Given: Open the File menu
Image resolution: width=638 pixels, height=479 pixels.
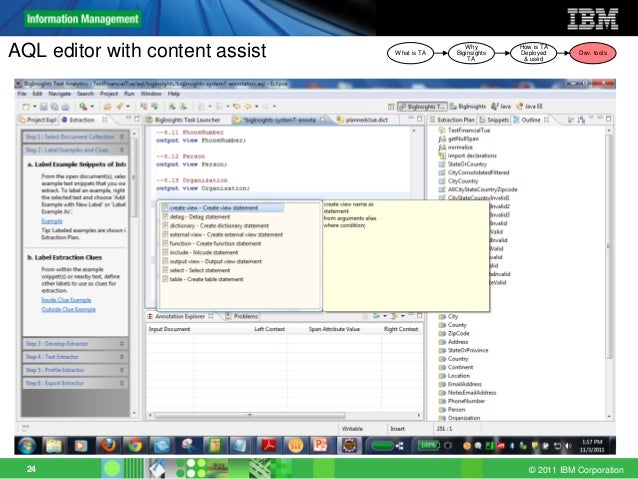Looking at the screenshot, I should [22, 94].
